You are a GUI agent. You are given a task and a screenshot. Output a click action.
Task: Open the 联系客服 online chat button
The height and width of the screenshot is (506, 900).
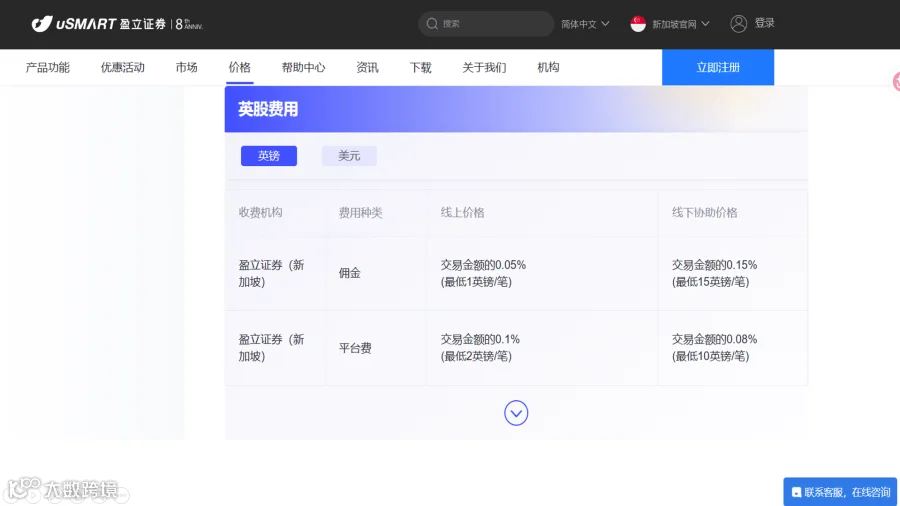pos(840,492)
